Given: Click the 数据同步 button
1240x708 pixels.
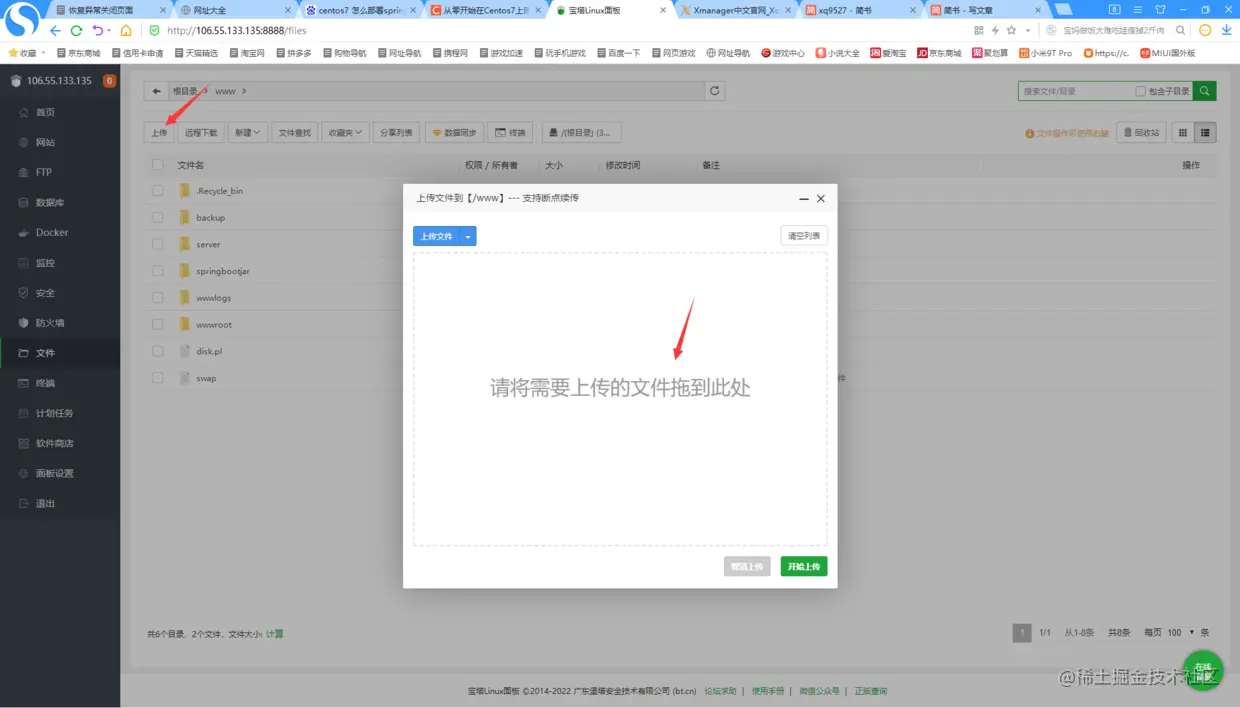Looking at the screenshot, I should click(x=455, y=132).
